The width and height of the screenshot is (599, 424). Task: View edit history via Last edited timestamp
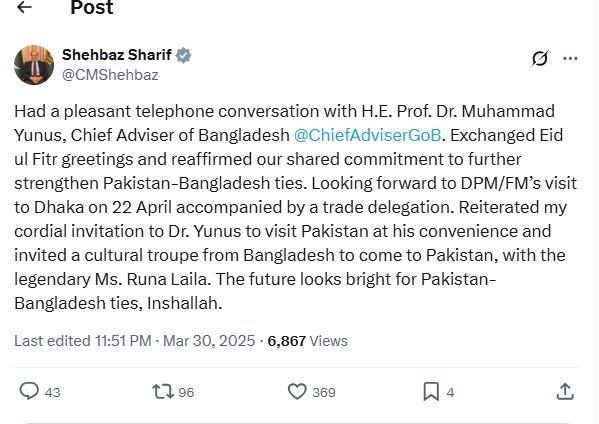[83, 341]
